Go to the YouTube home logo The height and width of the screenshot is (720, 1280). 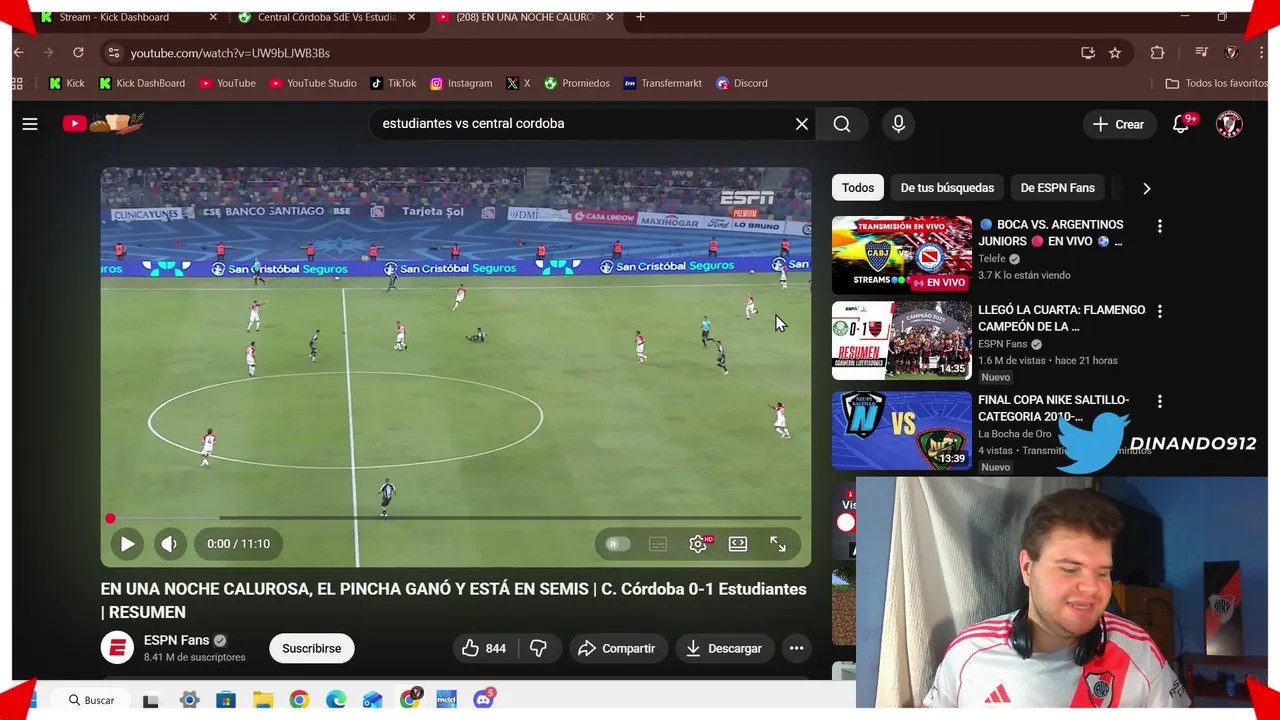(x=104, y=124)
